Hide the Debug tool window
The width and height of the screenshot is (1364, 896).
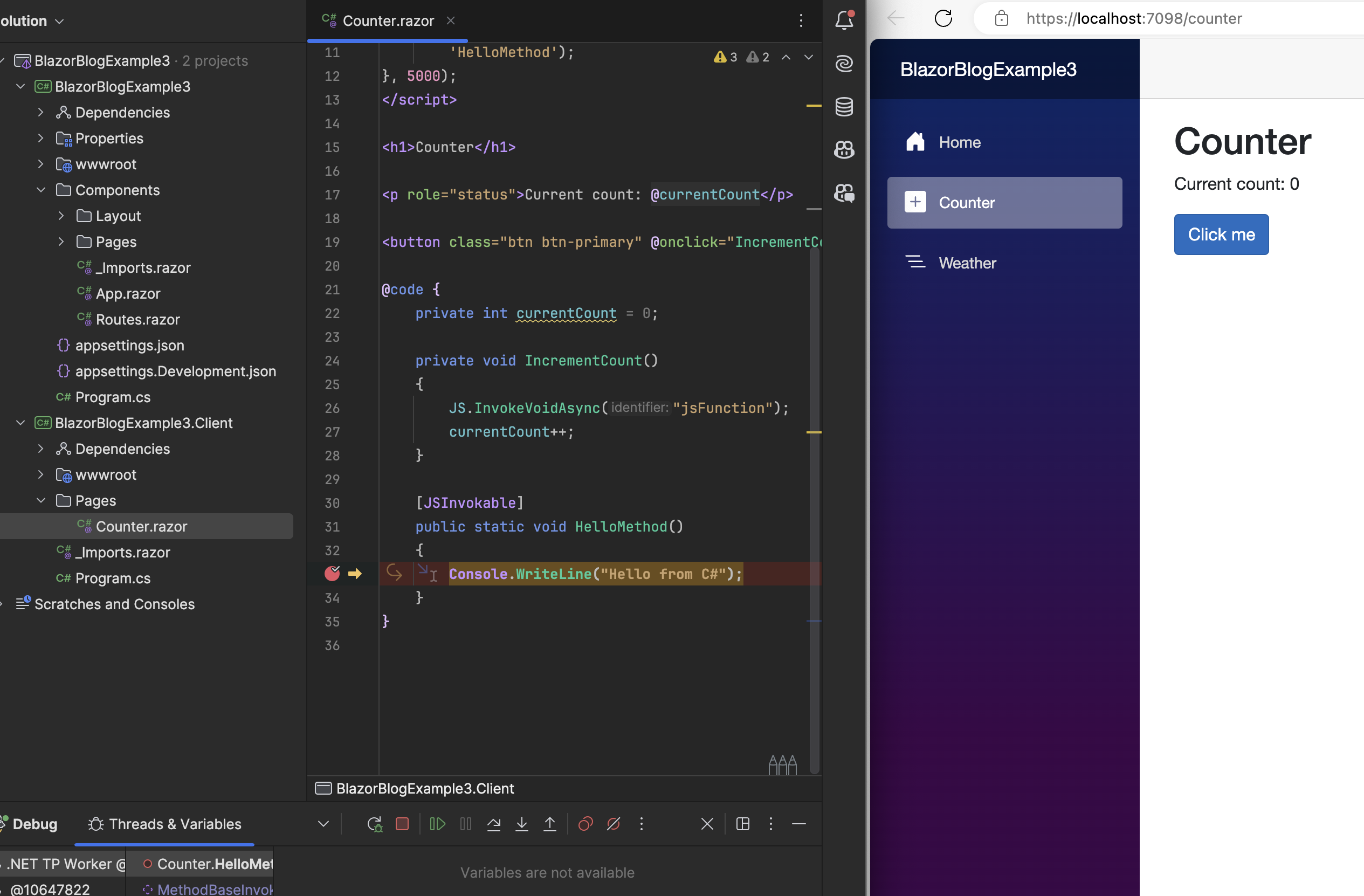pos(799,824)
